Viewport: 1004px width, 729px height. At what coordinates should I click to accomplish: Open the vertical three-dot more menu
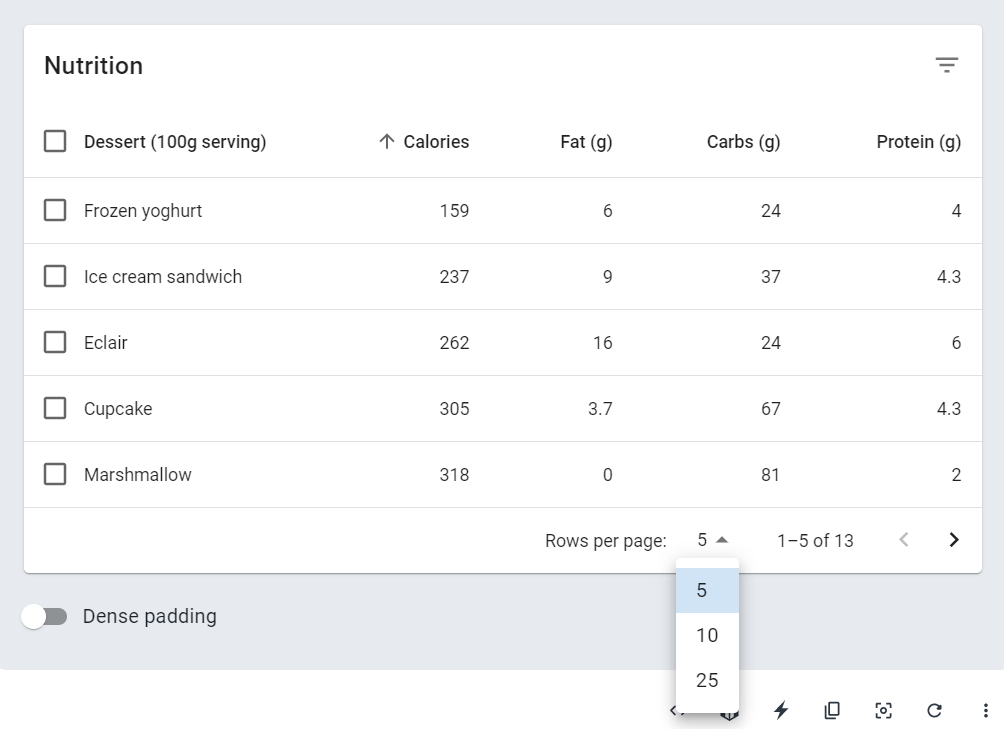pyautogui.click(x=985, y=710)
